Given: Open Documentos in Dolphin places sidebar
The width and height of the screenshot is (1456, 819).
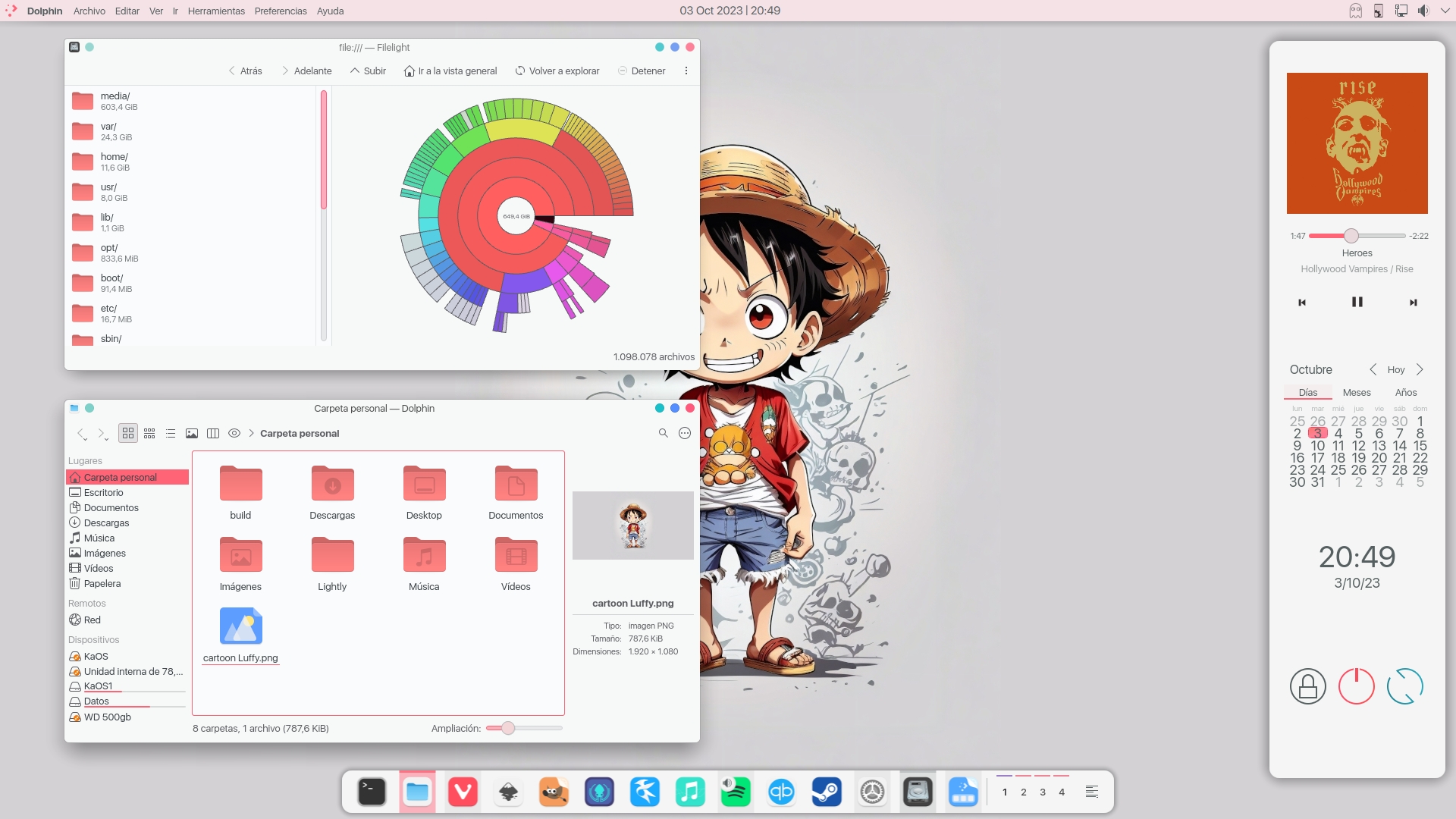Looking at the screenshot, I should pos(111,507).
